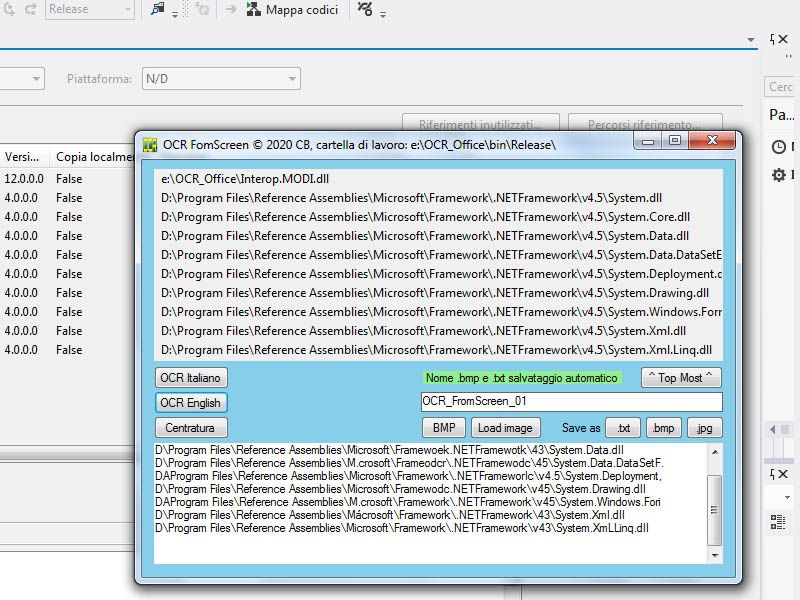
Task: Click the OCR FomScreen app title icon
Action: (x=149, y=145)
